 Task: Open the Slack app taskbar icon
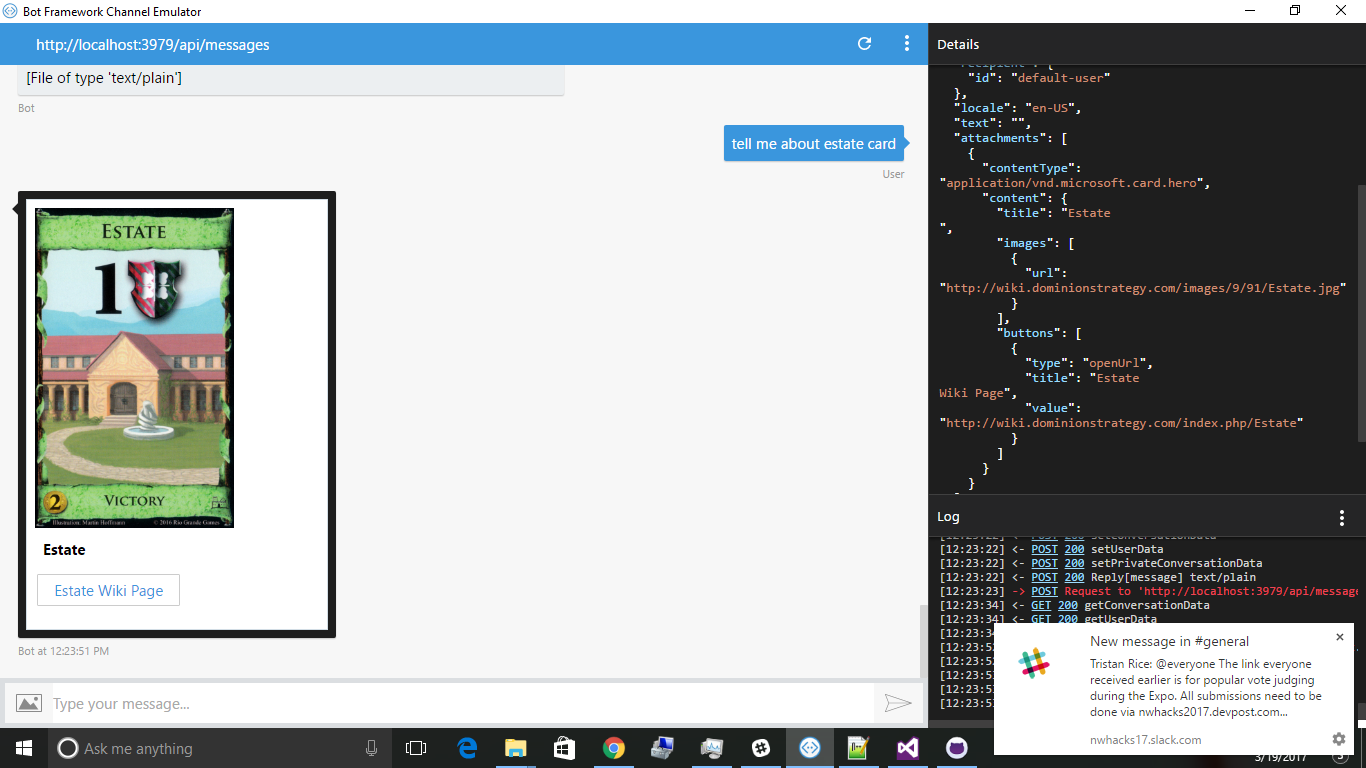click(x=761, y=748)
